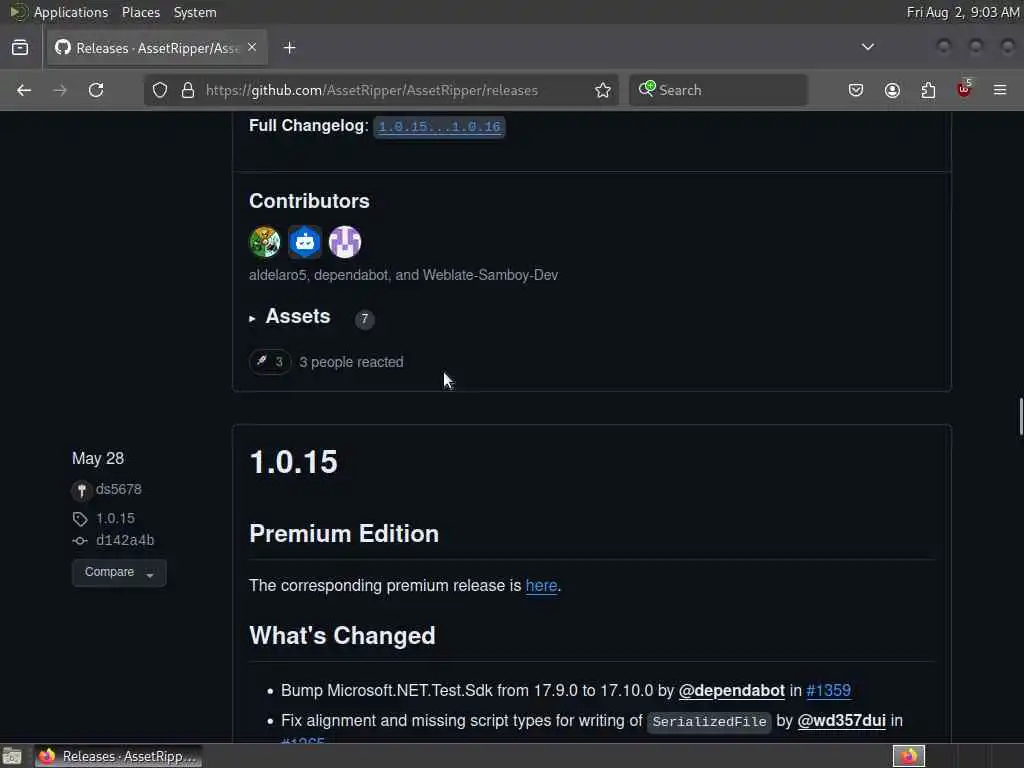Open the aldelaro5 contributor avatar
Image resolution: width=1024 pixels, height=768 pixels.
point(264,242)
